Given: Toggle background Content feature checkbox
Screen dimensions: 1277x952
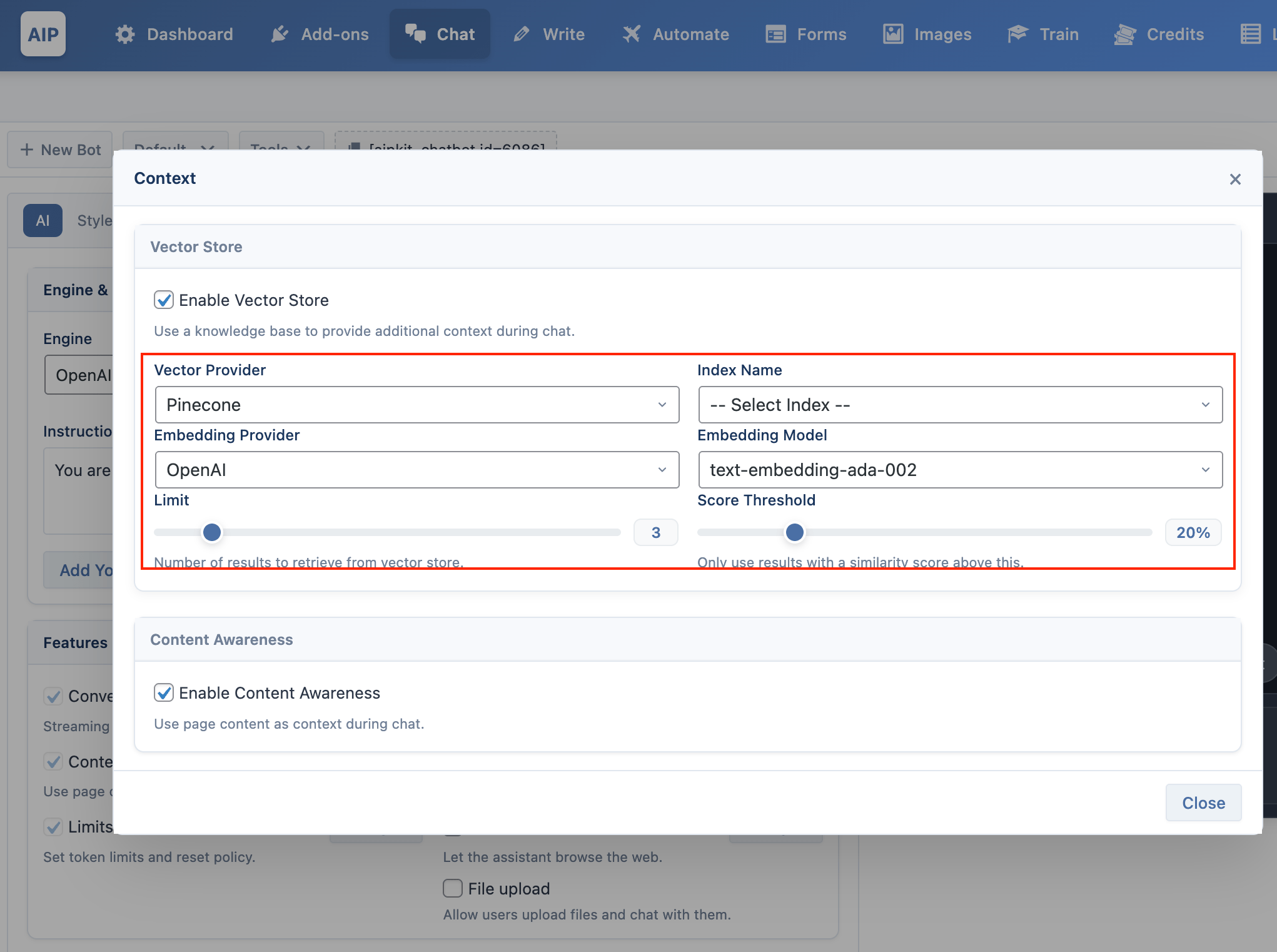Looking at the screenshot, I should pyautogui.click(x=53, y=762).
